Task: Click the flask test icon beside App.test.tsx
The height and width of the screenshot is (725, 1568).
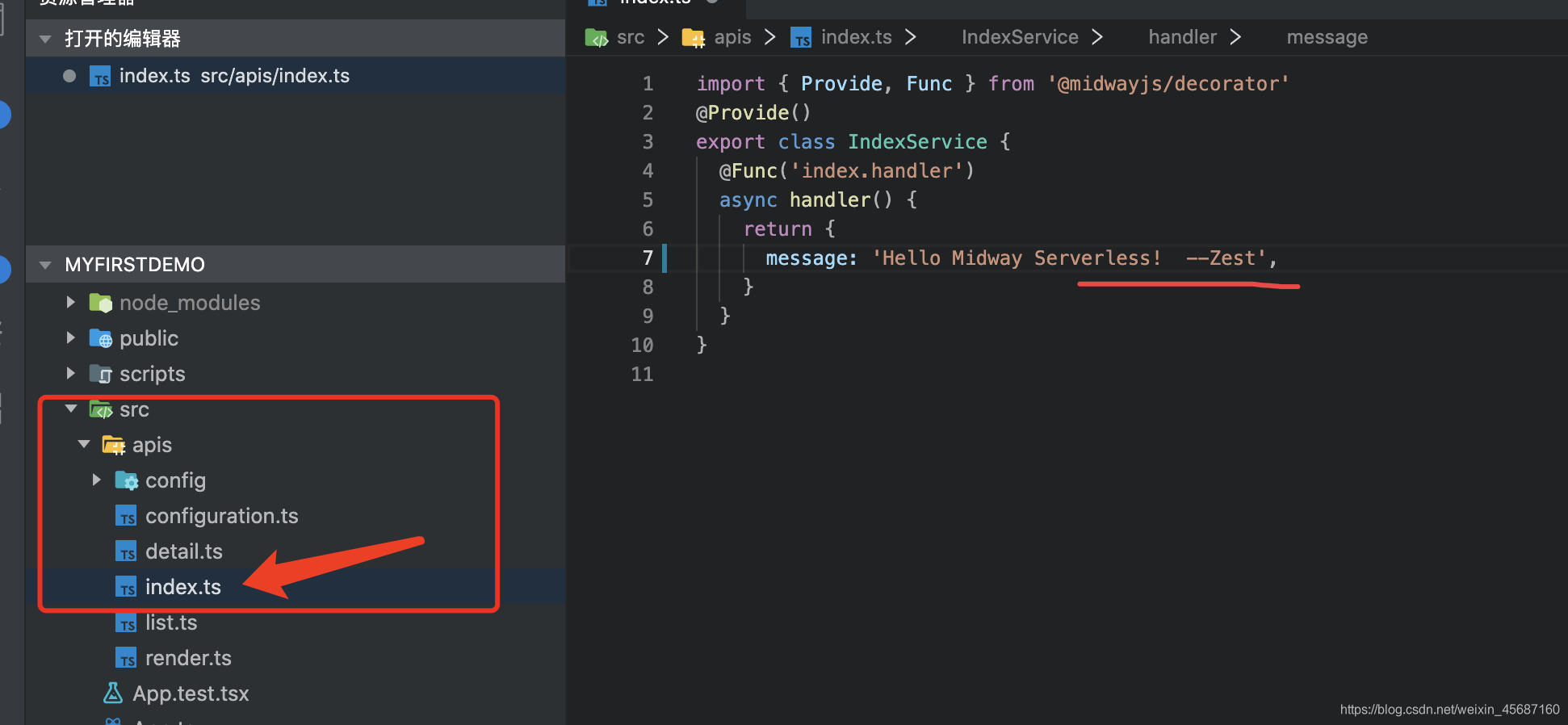Action: (114, 693)
